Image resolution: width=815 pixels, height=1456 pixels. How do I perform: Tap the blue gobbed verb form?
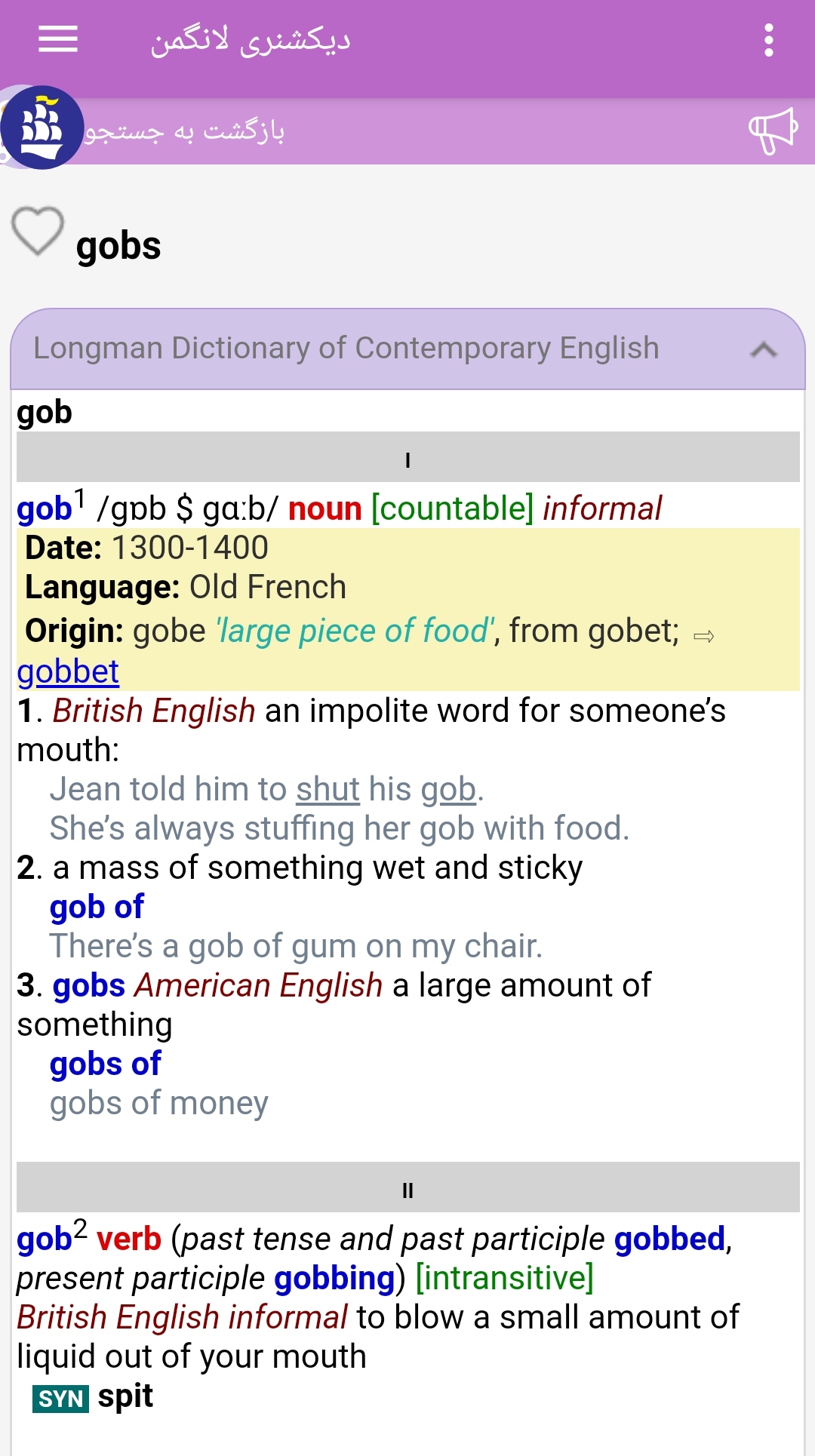point(669,1239)
